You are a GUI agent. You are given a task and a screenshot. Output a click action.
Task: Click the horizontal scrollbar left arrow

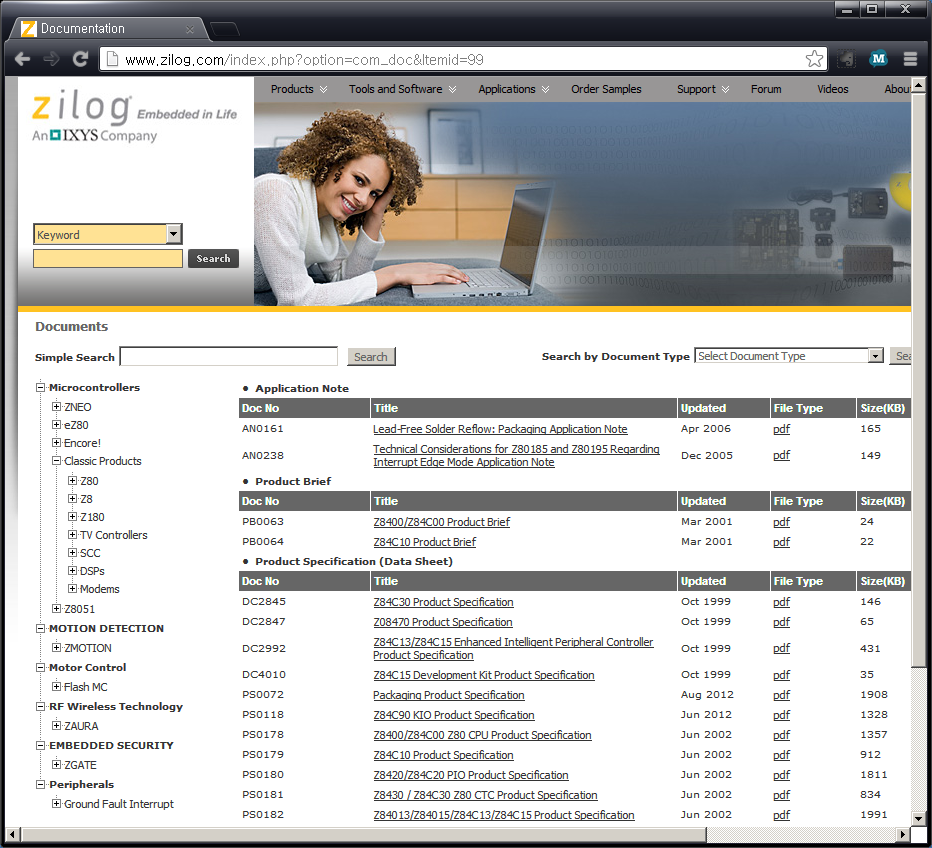point(12,834)
